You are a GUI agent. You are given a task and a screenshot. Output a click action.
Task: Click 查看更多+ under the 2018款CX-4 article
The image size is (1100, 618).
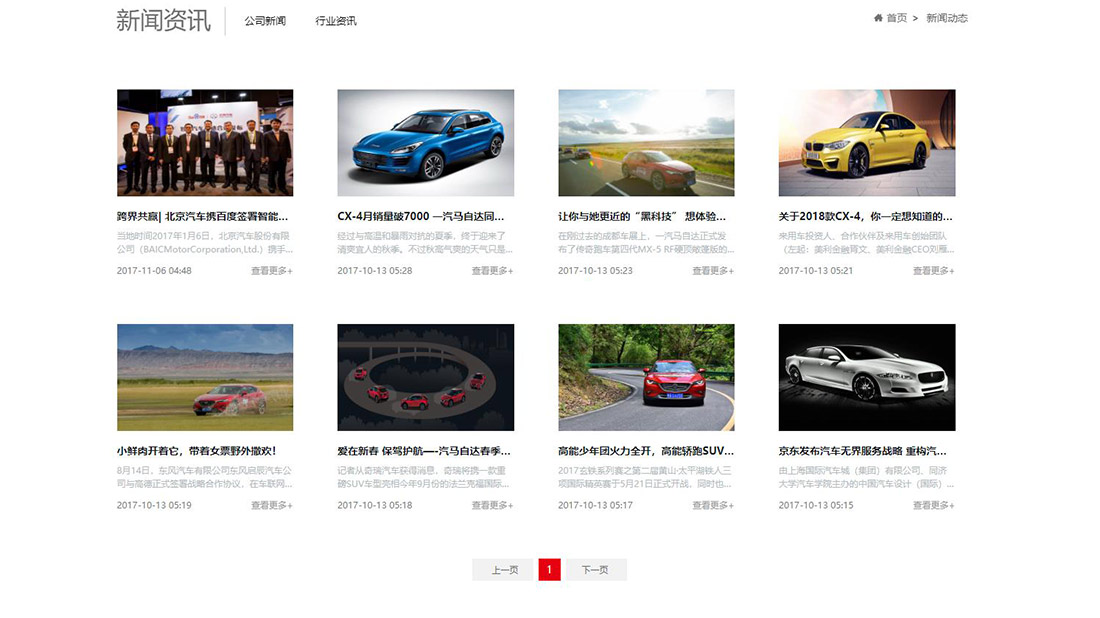[933, 271]
